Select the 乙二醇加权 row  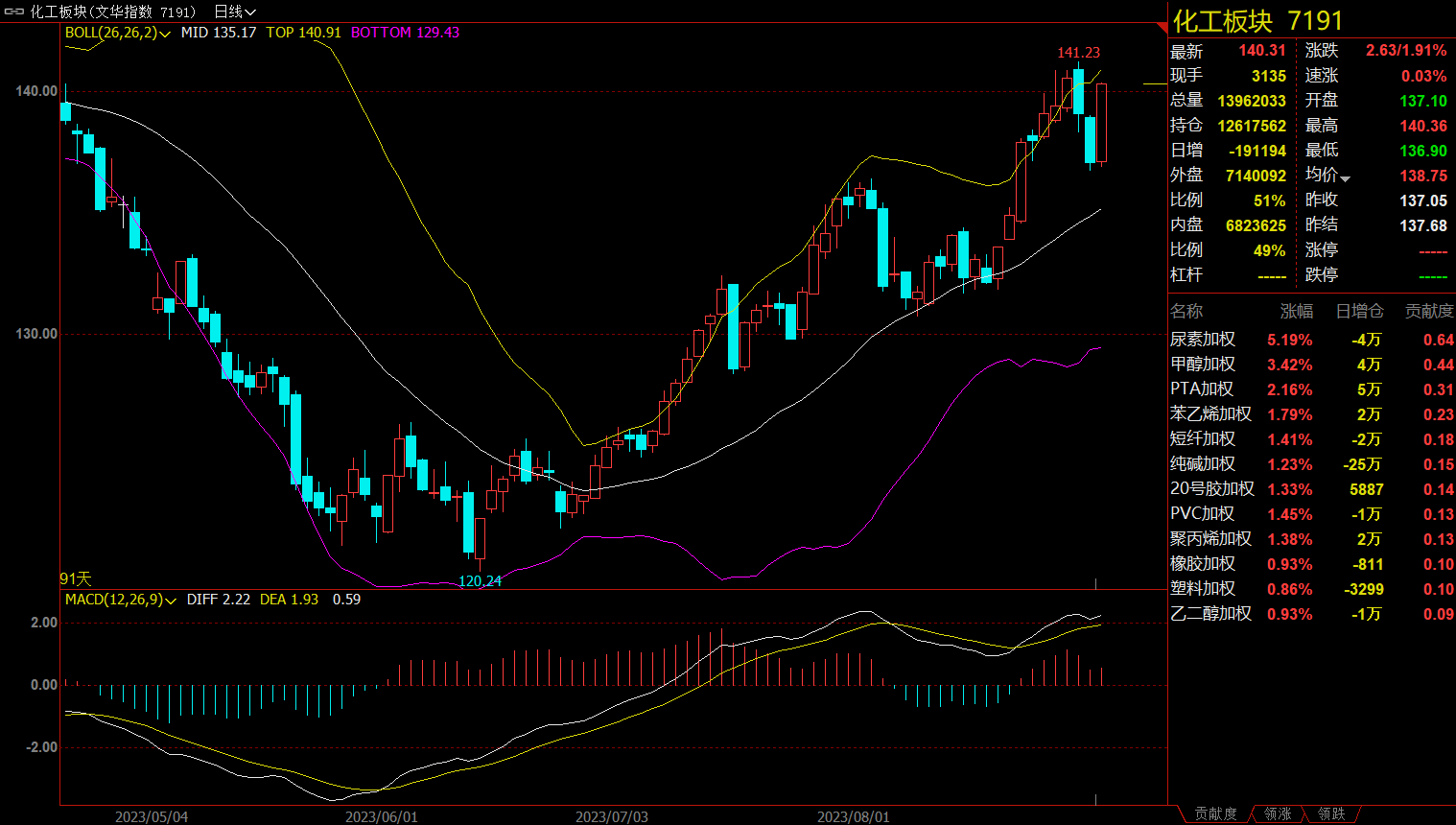pos(1311,614)
